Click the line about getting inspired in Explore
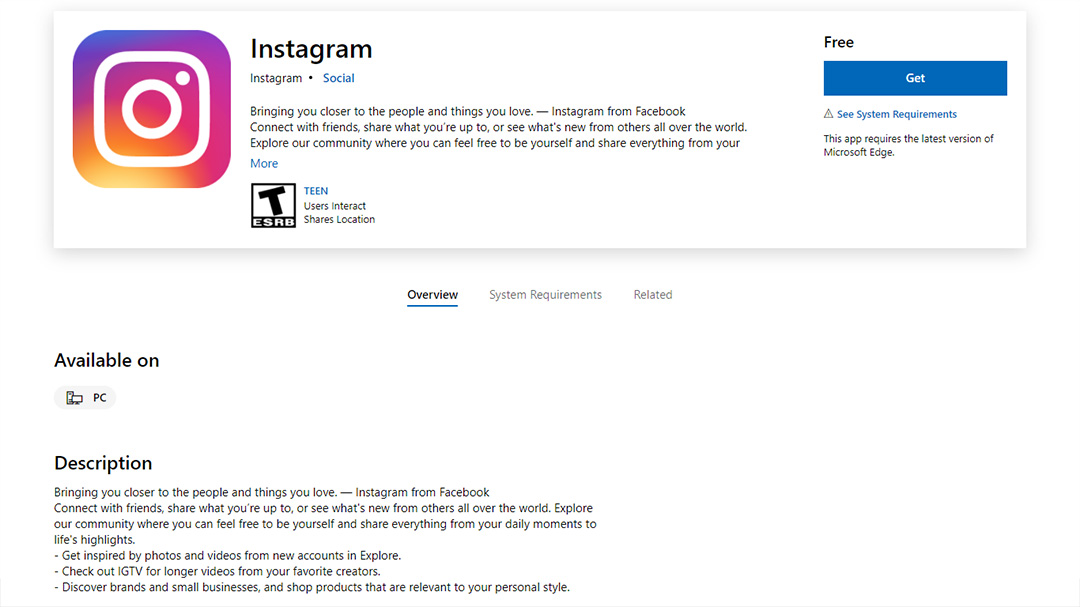Viewport: 1080px width, 607px height. [227, 555]
